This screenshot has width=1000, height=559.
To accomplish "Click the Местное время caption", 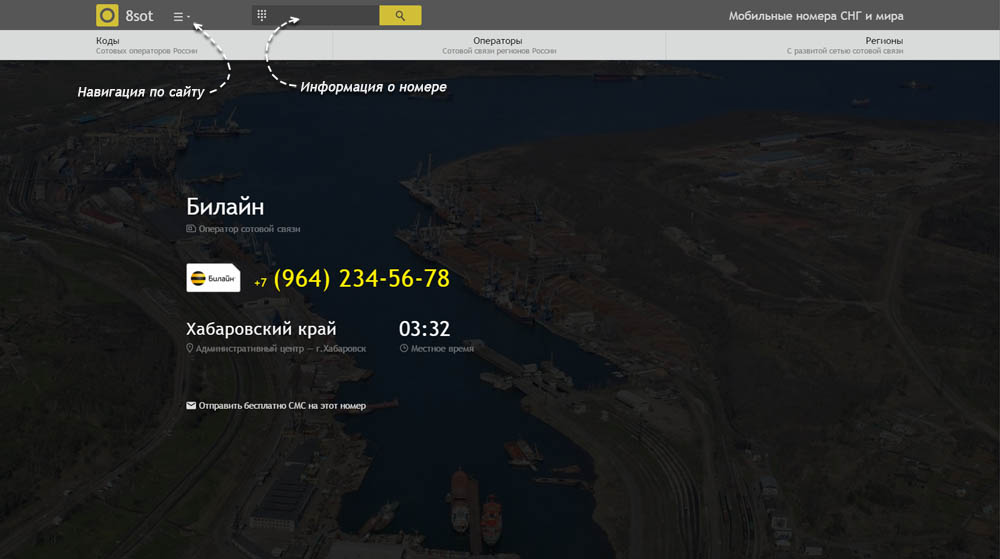I will (x=442, y=349).
